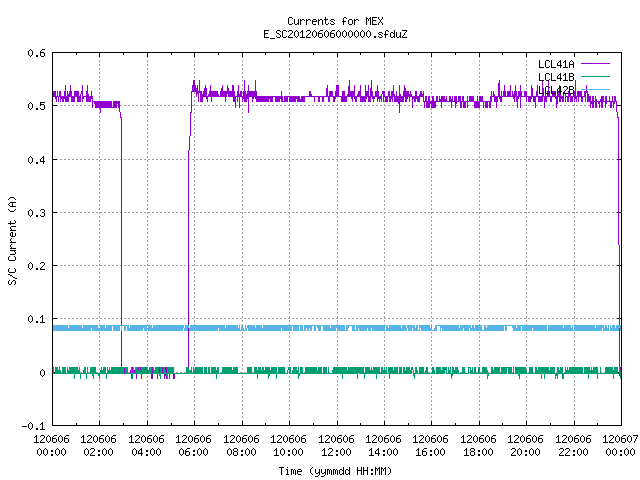
Task: Click the 120607 00:00 time tick label
Action: coord(620,446)
